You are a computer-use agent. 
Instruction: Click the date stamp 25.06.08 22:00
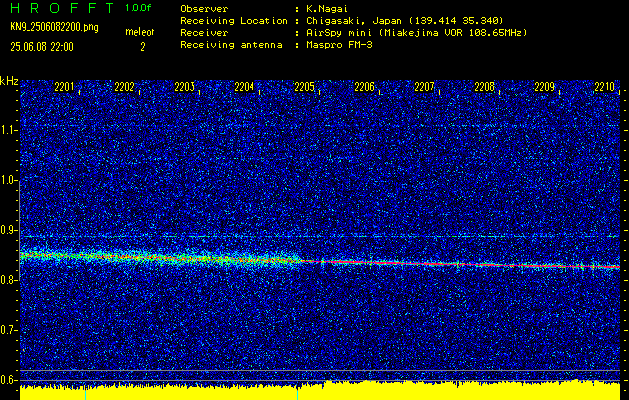(x=42, y=47)
